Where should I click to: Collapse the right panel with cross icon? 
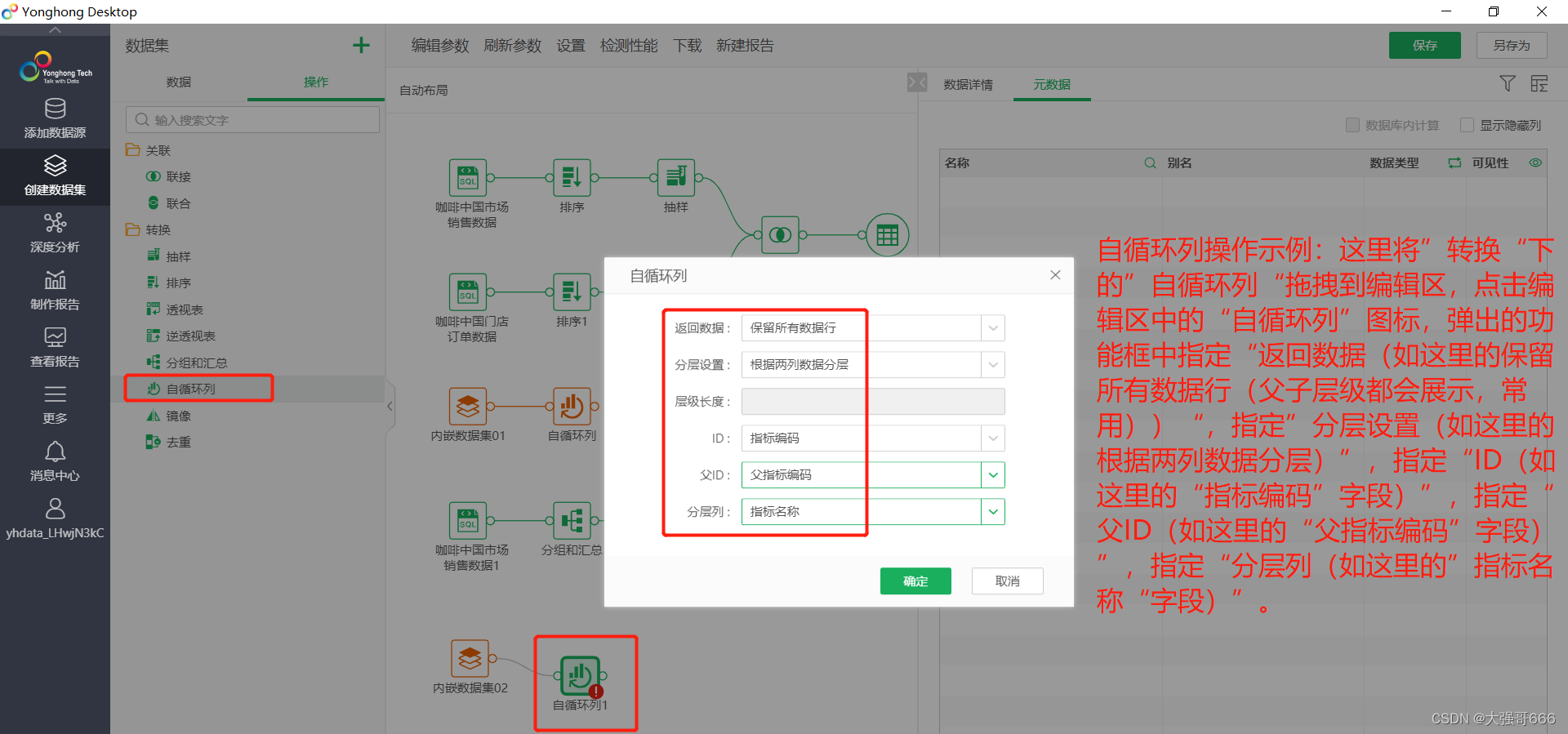[917, 82]
